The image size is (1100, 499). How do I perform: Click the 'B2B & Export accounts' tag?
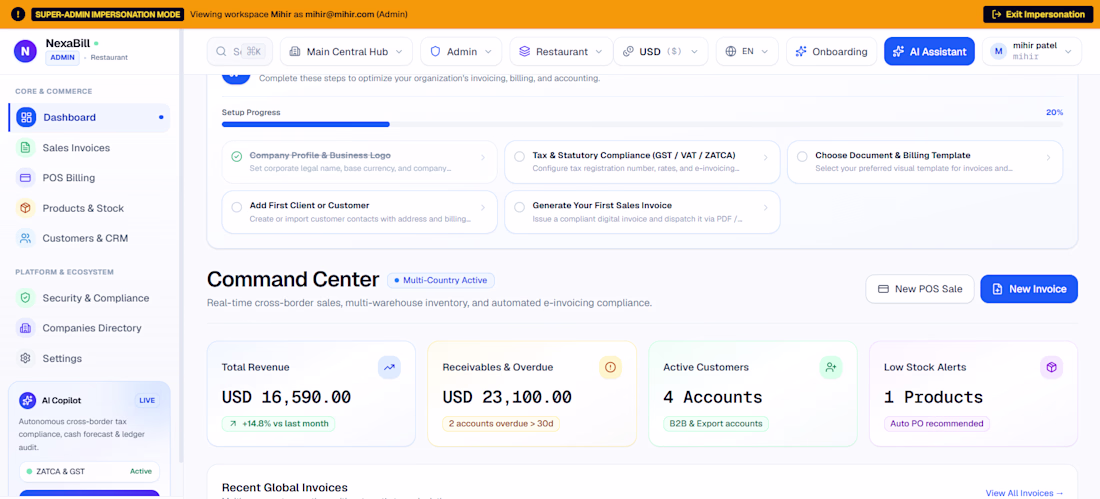point(716,424)
